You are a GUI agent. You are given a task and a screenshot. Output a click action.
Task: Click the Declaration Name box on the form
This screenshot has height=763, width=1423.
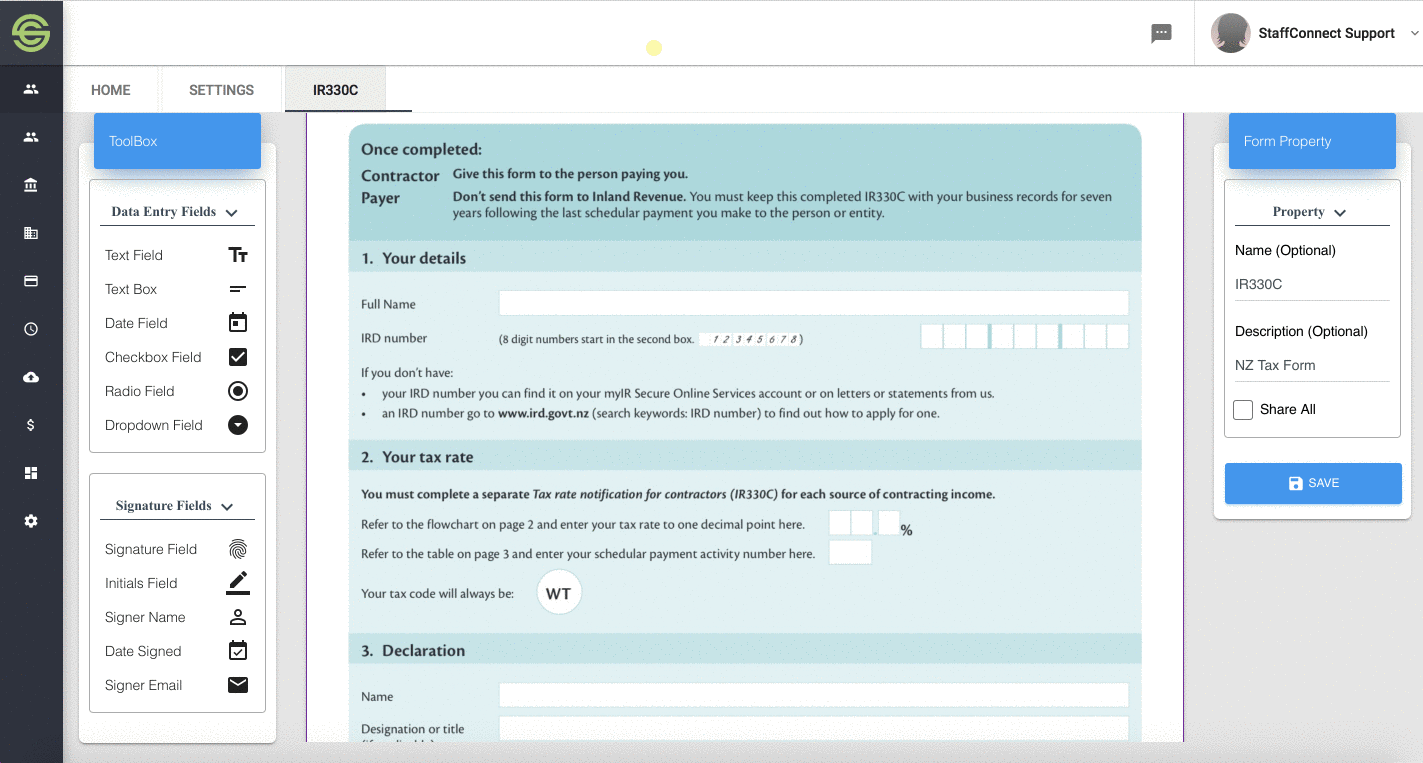pyautogui.click(x=813, y=695)
